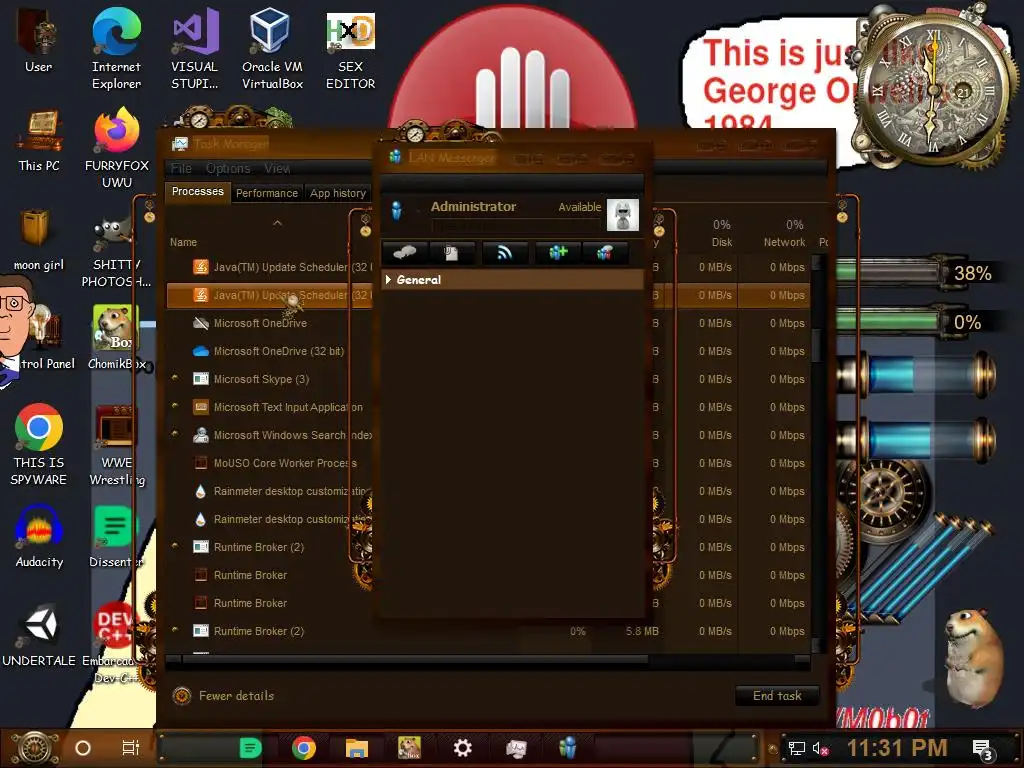Select the Microsoft OneDrive (32 bit) process
This screenshot has width=1024, height=768.
point(279,351)
